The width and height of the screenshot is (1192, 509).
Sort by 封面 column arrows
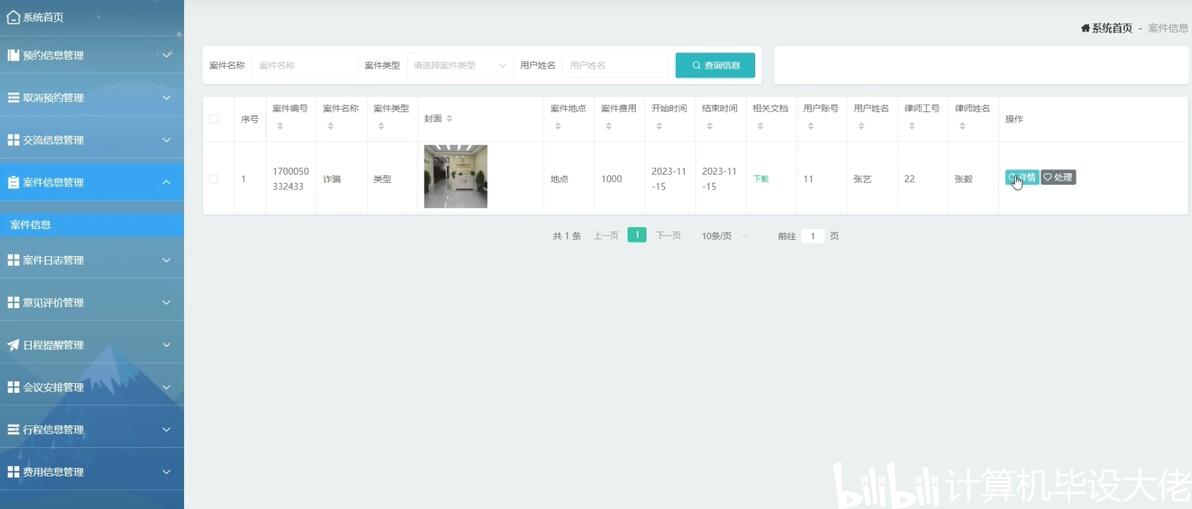pyautogui.click(x=449, y=119)
